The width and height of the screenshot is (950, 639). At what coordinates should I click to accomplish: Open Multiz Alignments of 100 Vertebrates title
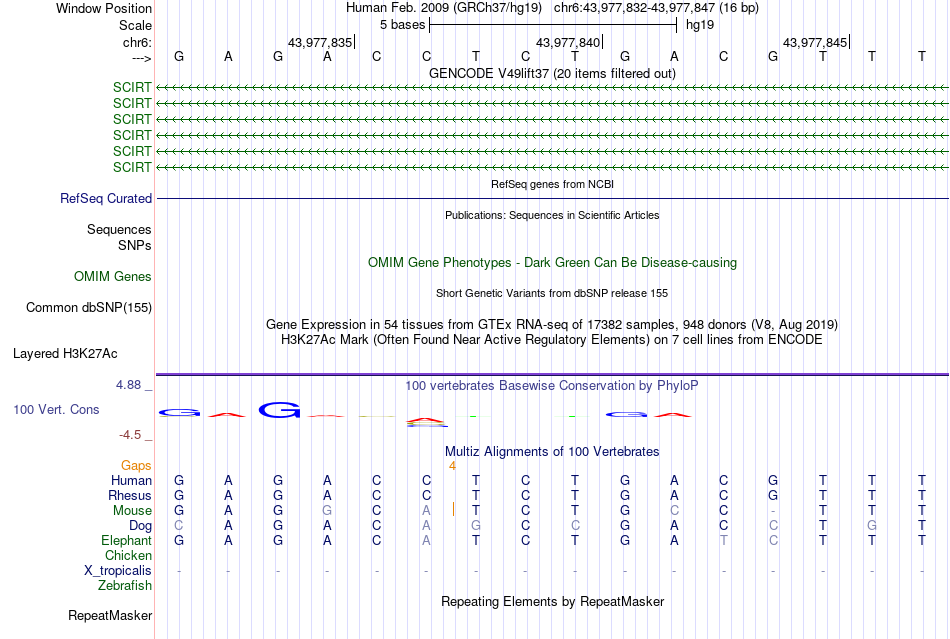[x=552, y=451]
